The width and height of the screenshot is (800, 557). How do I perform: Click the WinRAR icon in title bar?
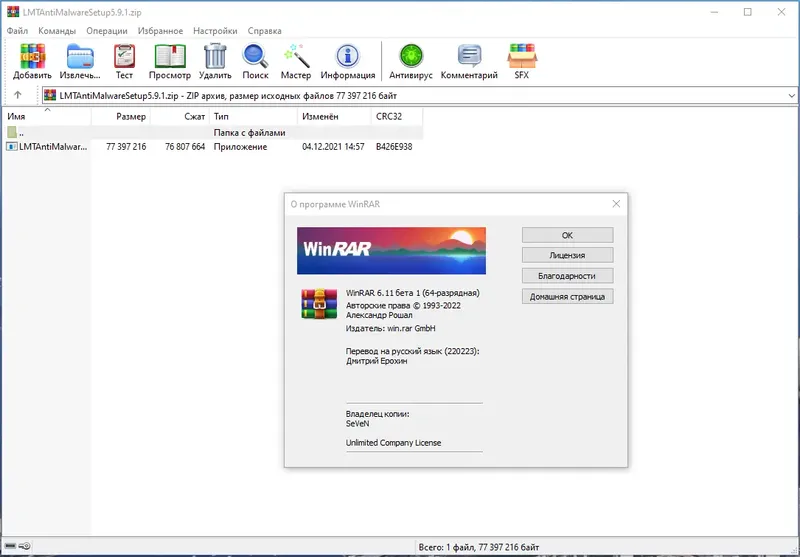pos(13,12)
